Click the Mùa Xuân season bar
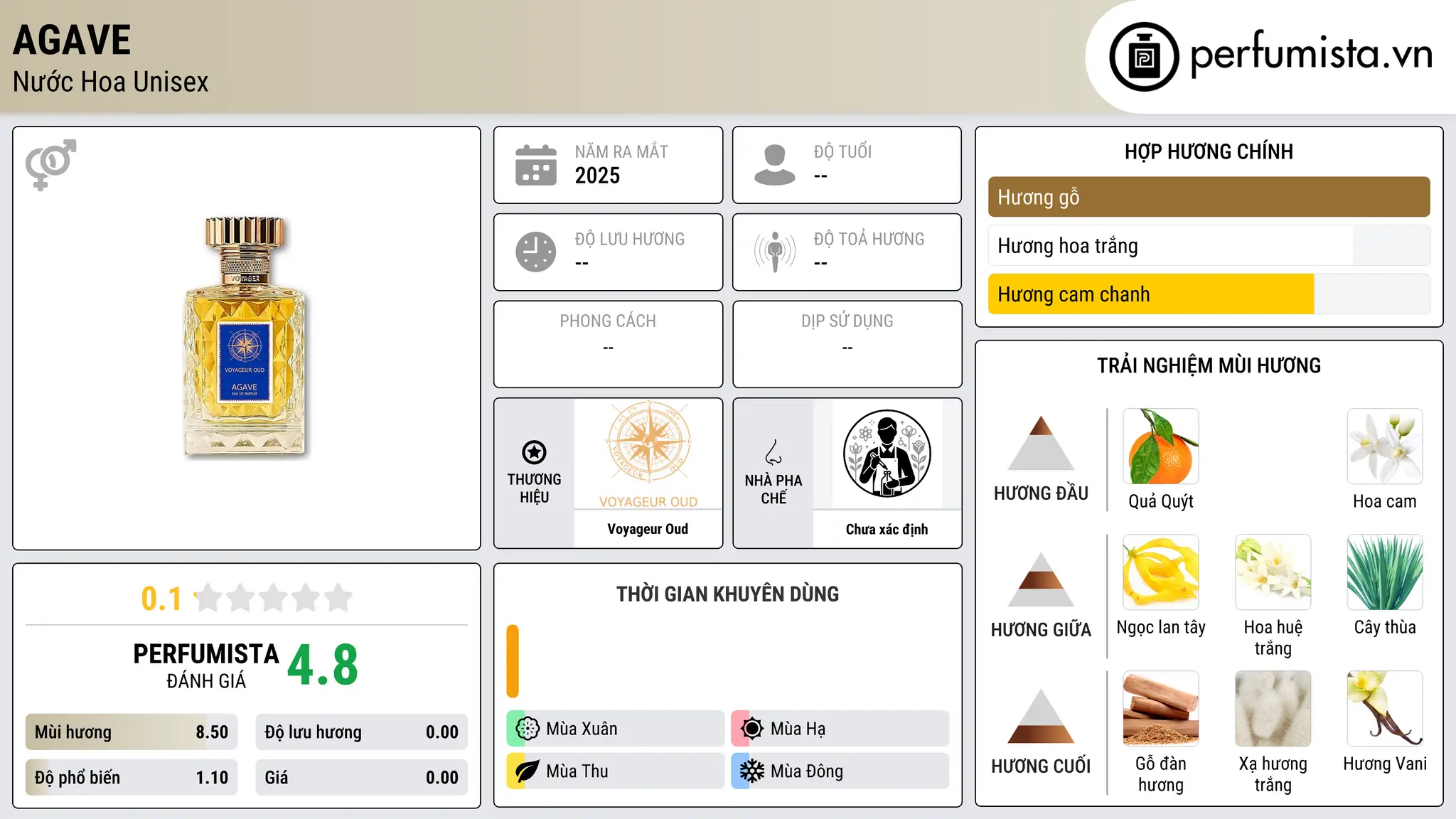The image size is (1456, 819). (616, 729)
